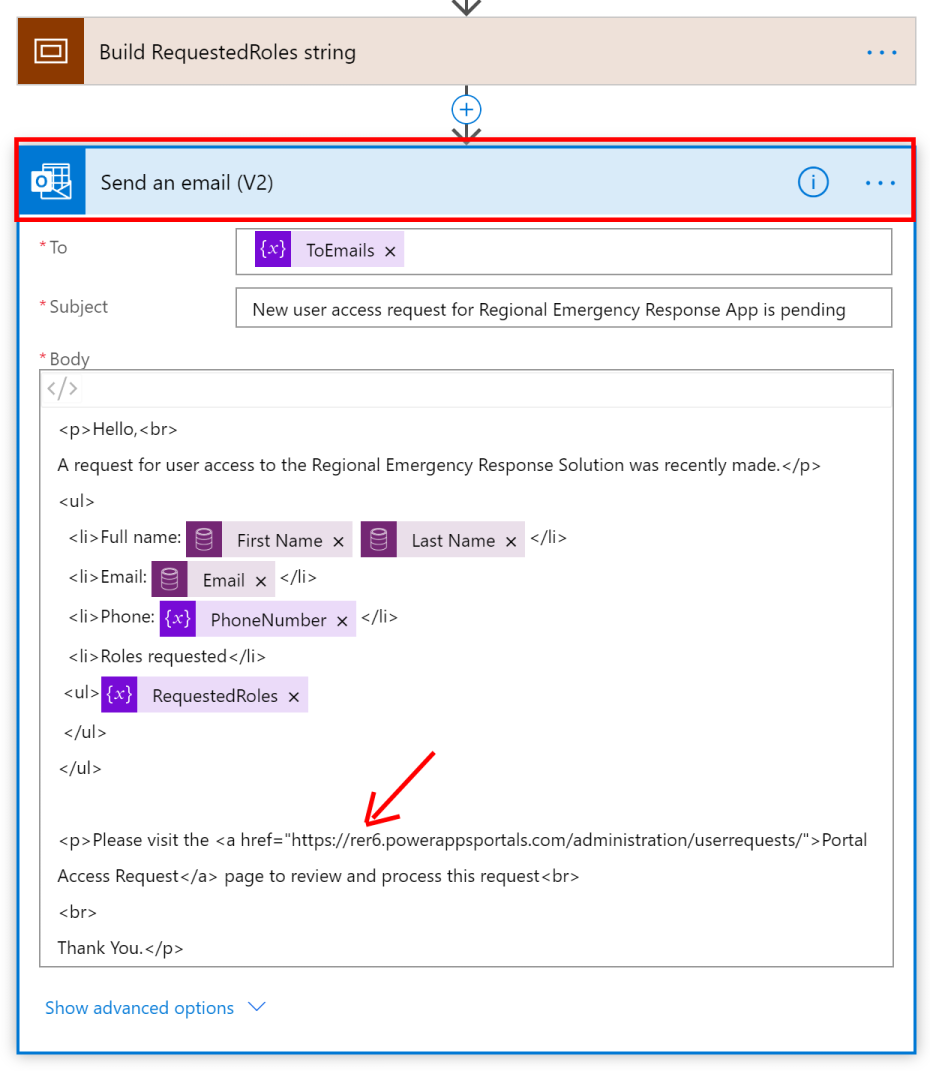Click the Show advanced options chevron
Image resolution: width=930 pixels, height=1071 pixels.
(x=257, y=1007)
